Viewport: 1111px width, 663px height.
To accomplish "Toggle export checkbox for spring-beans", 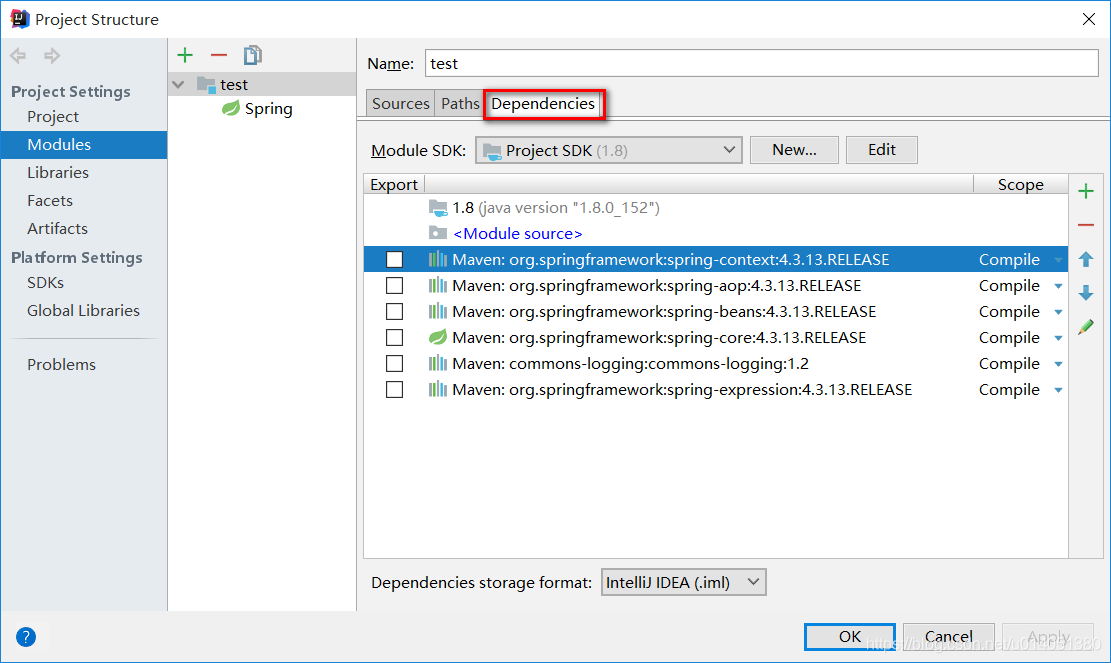I will pos(395,312).
